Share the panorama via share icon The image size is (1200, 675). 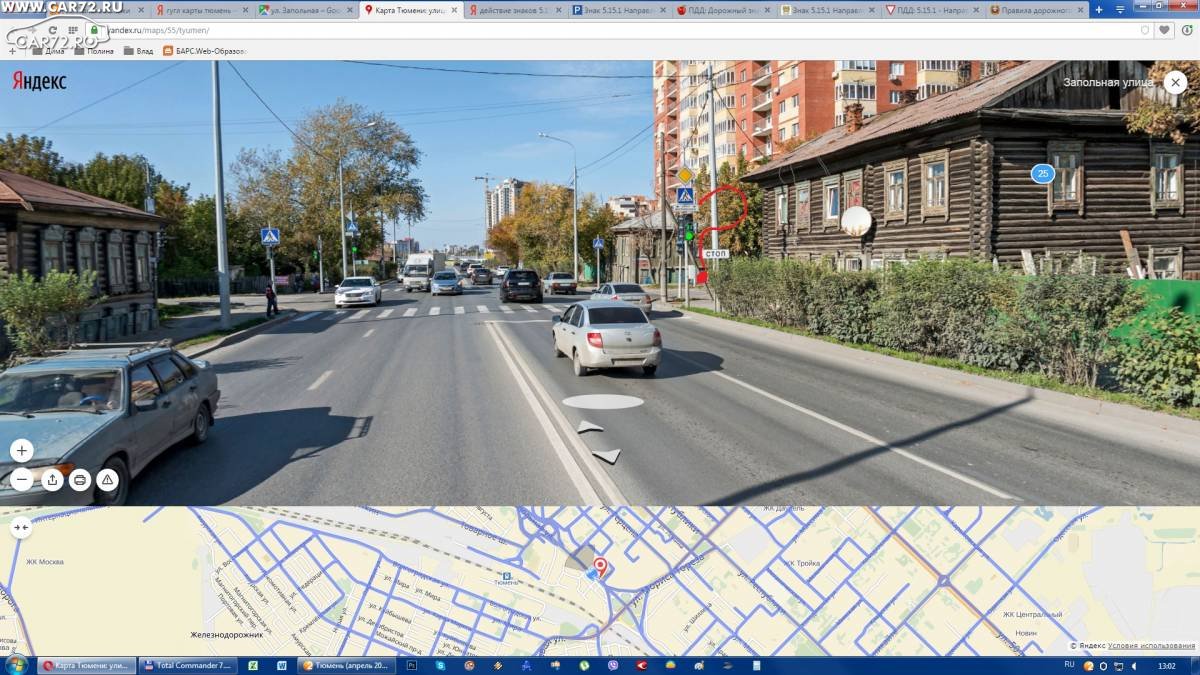[53, 480]
